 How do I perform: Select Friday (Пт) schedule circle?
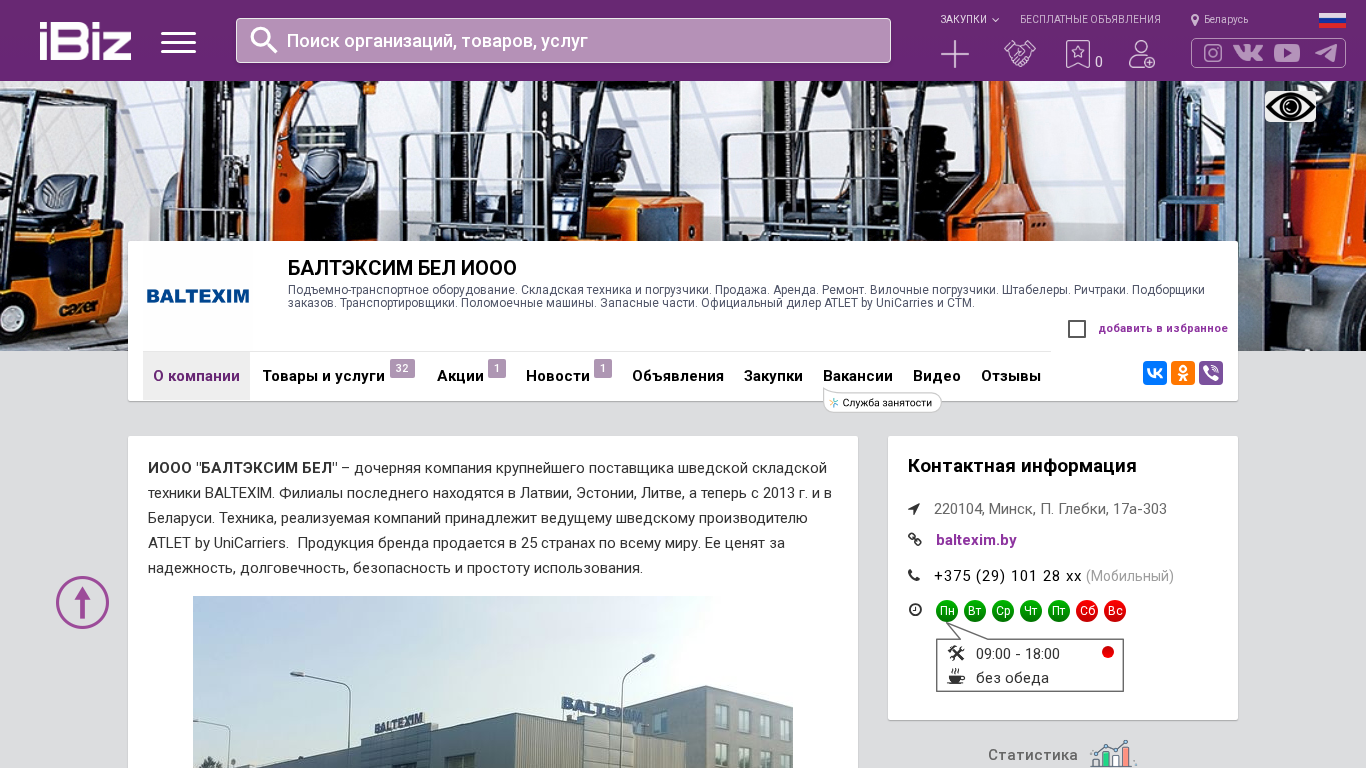tap(1059, 611)
